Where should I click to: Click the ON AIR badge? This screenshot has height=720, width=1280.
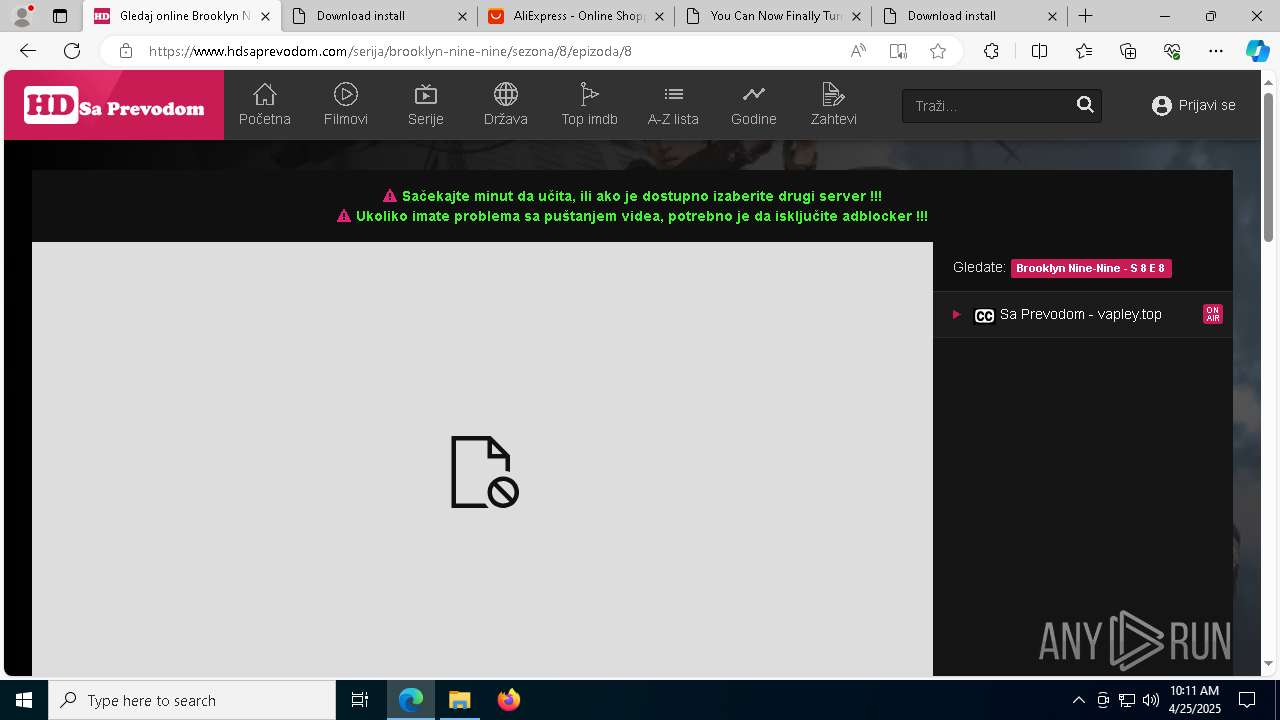(1213, 314)
